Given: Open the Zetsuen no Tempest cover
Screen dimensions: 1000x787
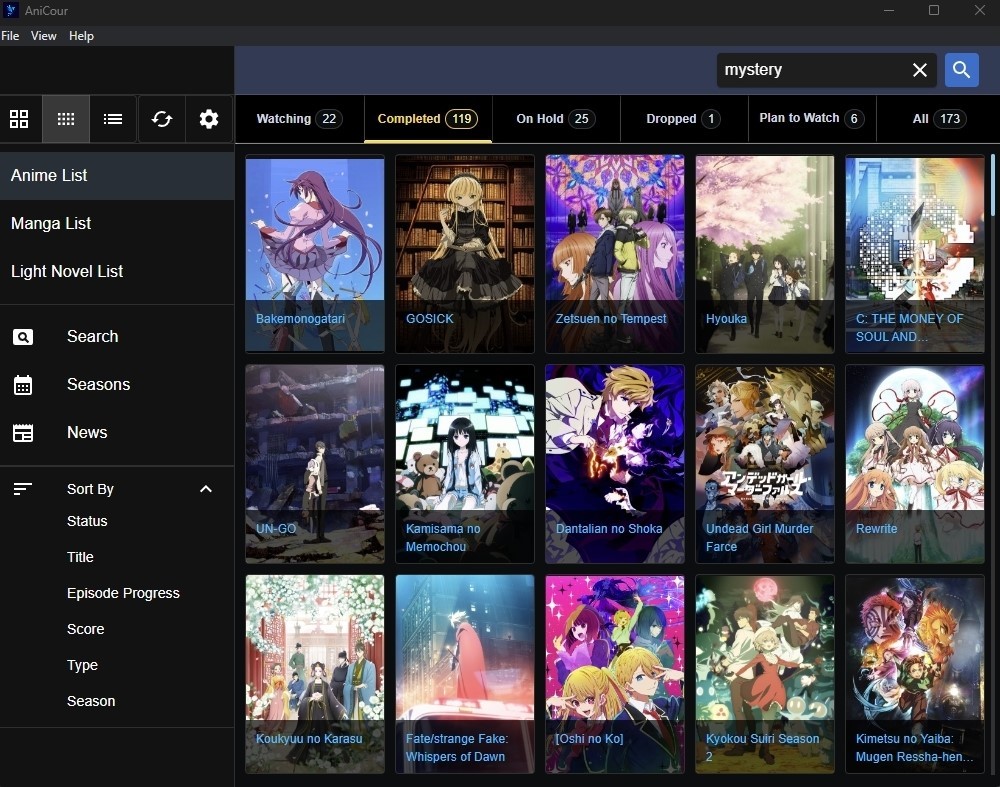Looking at the screenshot, I should pos(615,254).
